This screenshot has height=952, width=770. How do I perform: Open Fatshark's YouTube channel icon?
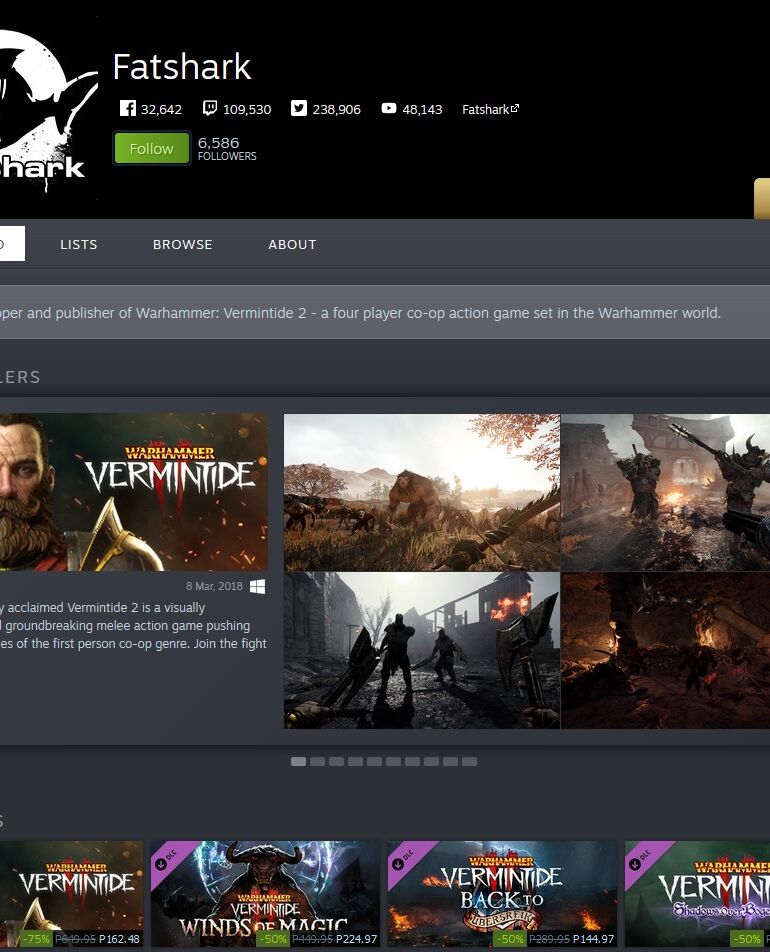click(389, 108)
